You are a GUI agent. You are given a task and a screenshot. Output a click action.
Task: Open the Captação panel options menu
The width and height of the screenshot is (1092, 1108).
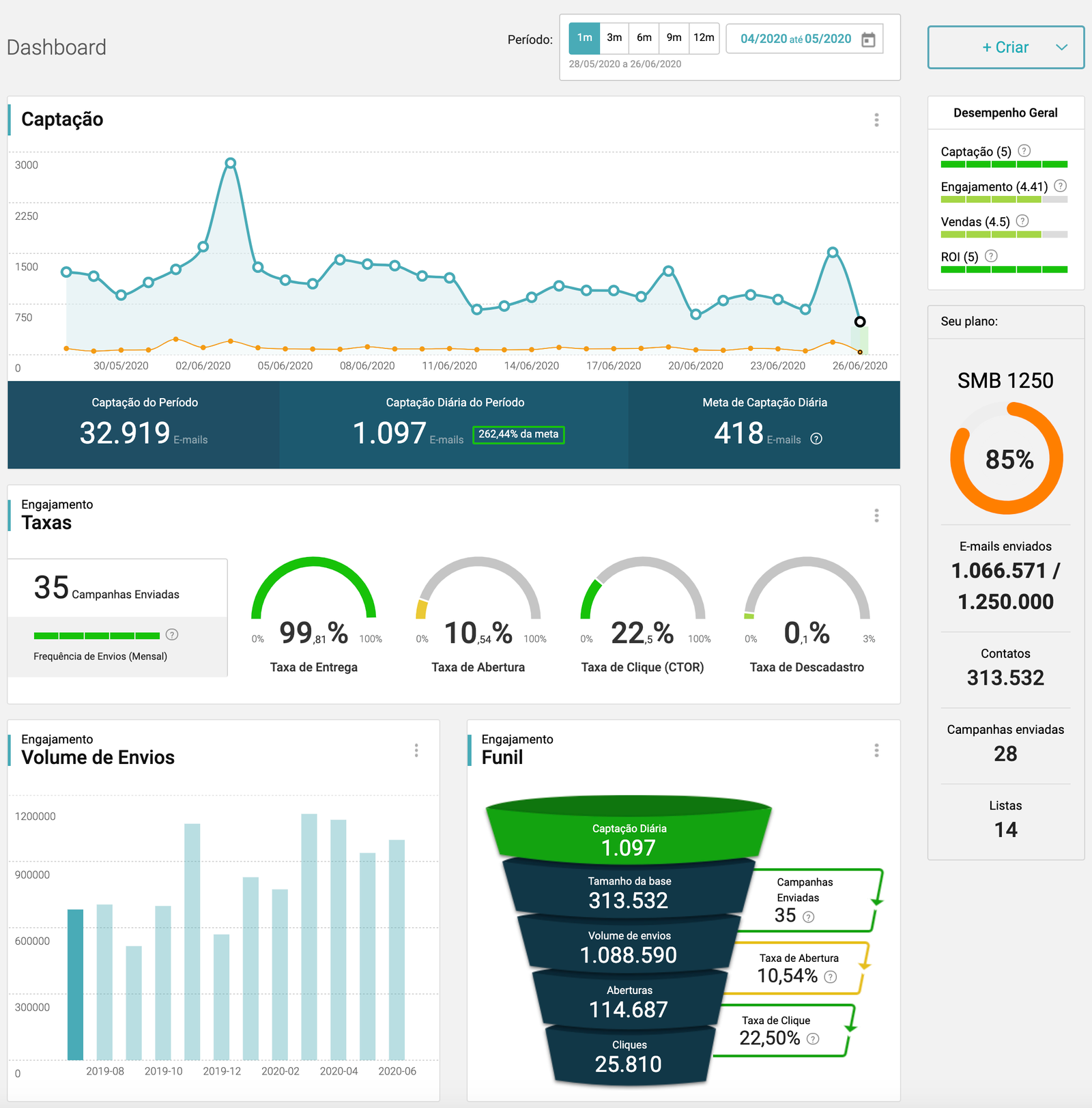876,120
